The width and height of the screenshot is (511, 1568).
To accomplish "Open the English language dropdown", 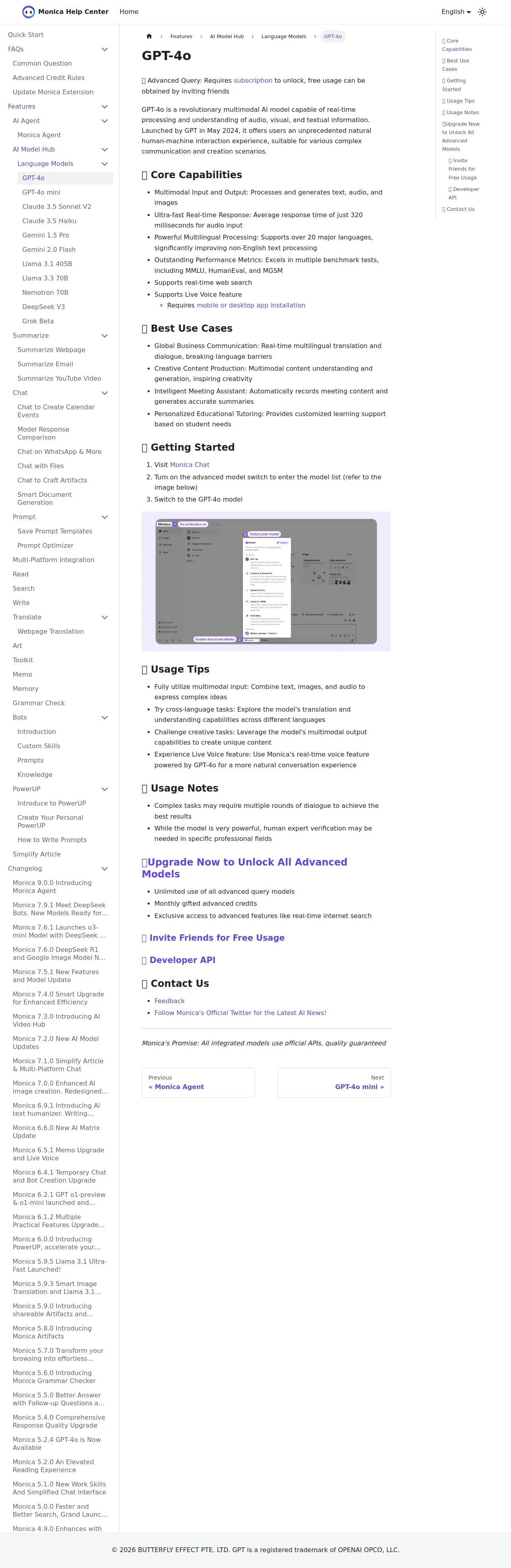I will click(456, 12).
